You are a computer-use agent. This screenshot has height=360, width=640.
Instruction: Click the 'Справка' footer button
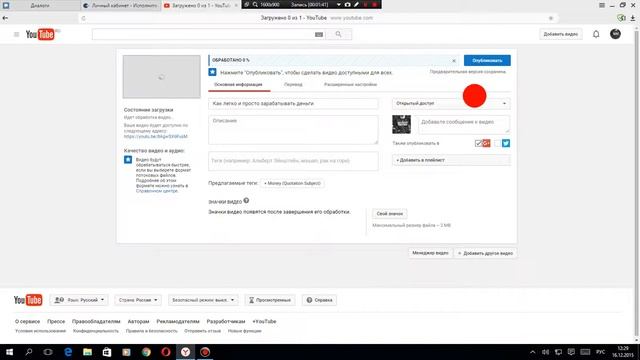(319, 300)
